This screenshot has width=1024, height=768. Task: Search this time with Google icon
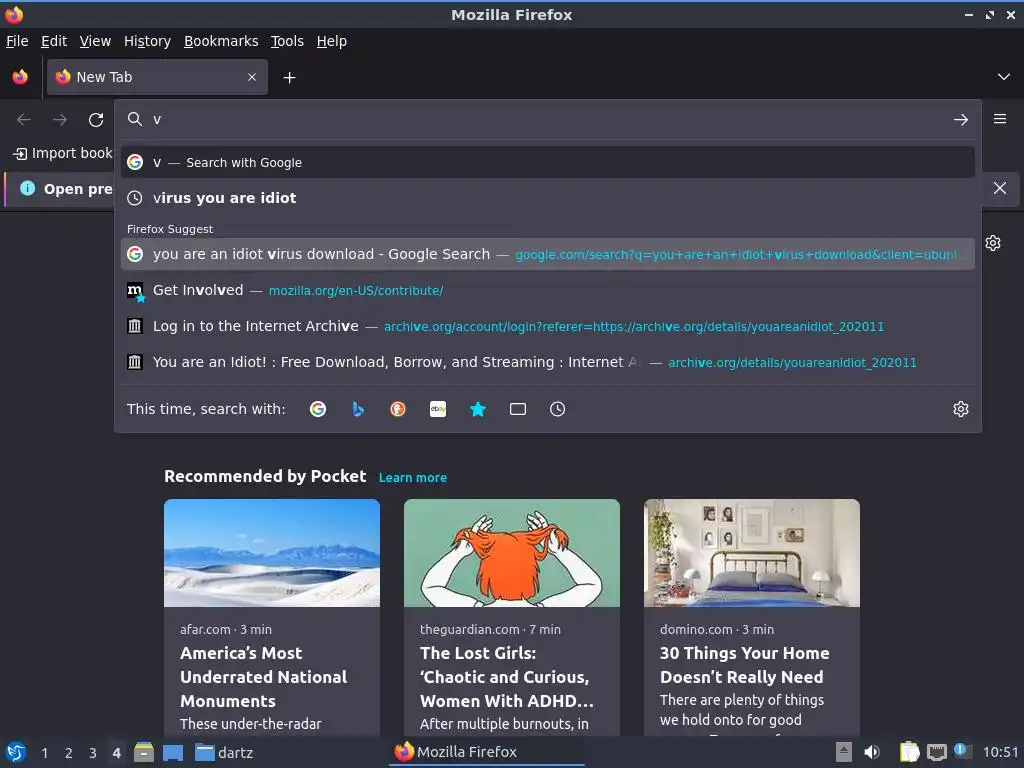[x=318, y=409]
